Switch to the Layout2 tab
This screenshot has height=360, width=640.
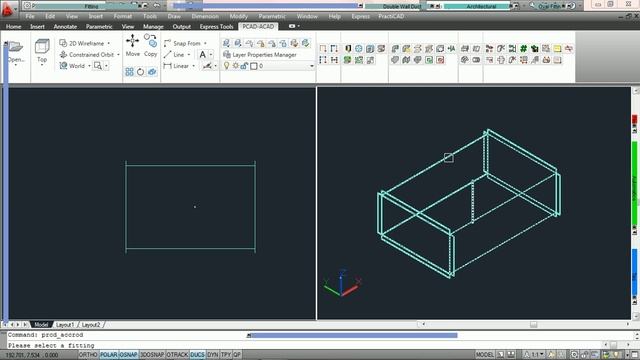[x=91, y=325]
